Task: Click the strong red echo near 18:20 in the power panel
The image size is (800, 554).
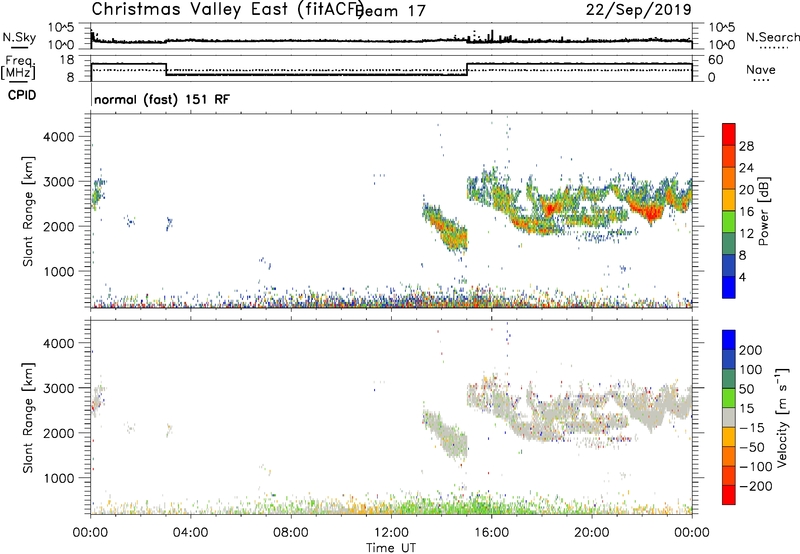Action: tap(551, 208)
